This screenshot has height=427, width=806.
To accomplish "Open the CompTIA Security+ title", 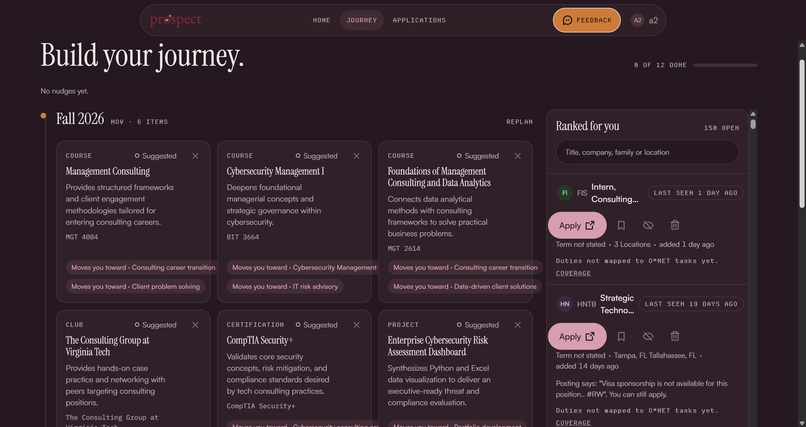I will [260, 340].
